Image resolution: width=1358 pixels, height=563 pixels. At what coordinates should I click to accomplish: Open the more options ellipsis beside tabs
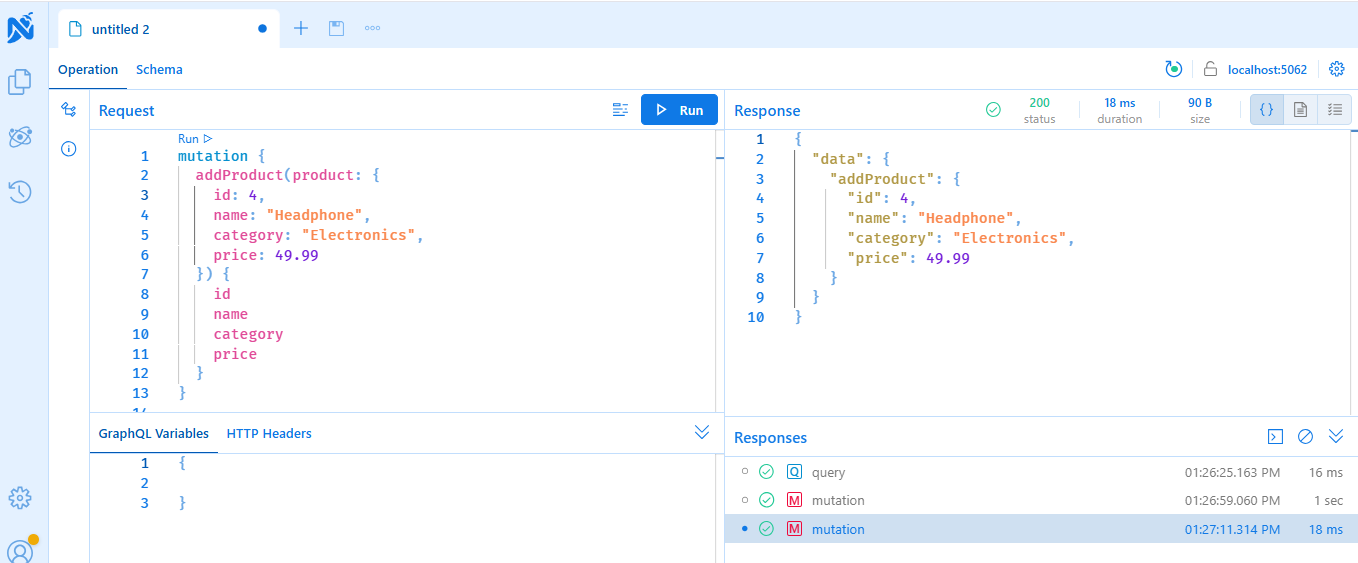(x=372, y=28)
